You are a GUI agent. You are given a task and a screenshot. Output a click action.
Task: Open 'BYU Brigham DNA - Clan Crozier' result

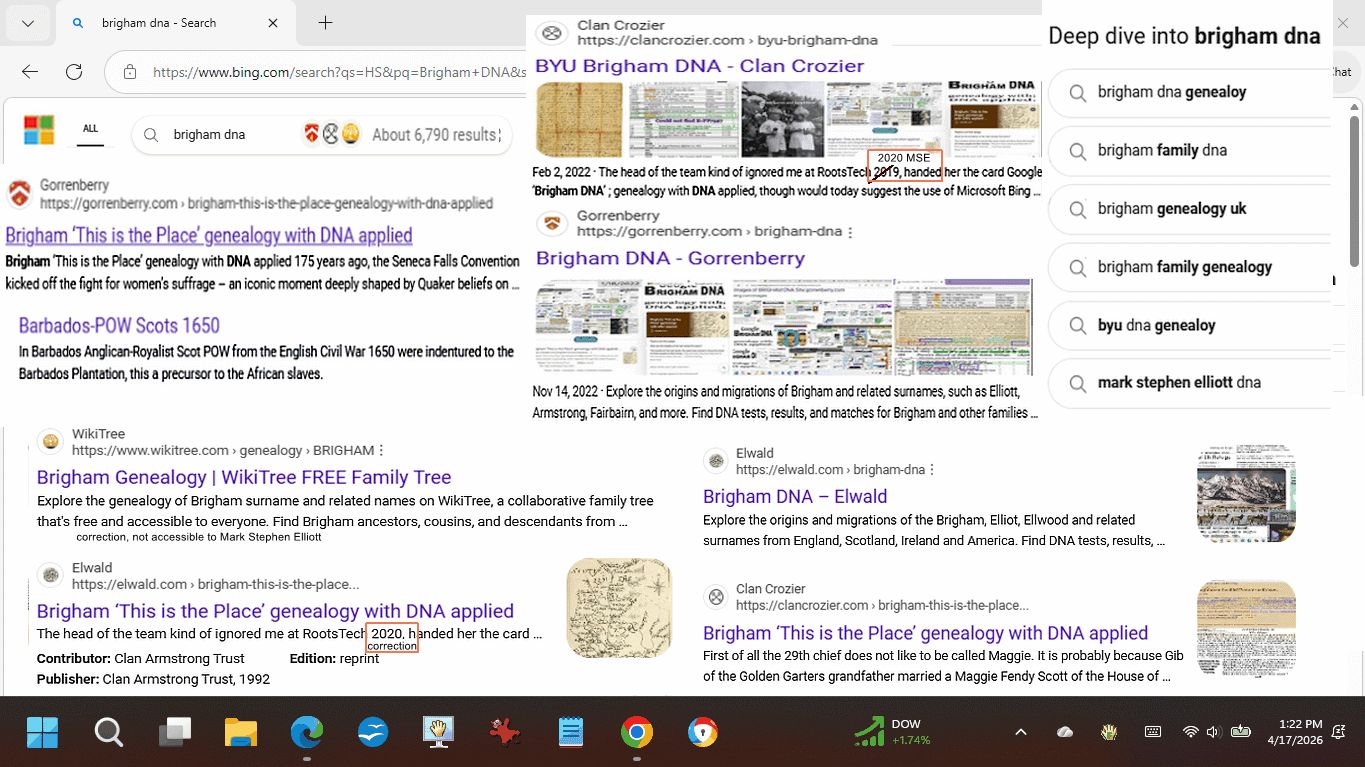(699, 66)
